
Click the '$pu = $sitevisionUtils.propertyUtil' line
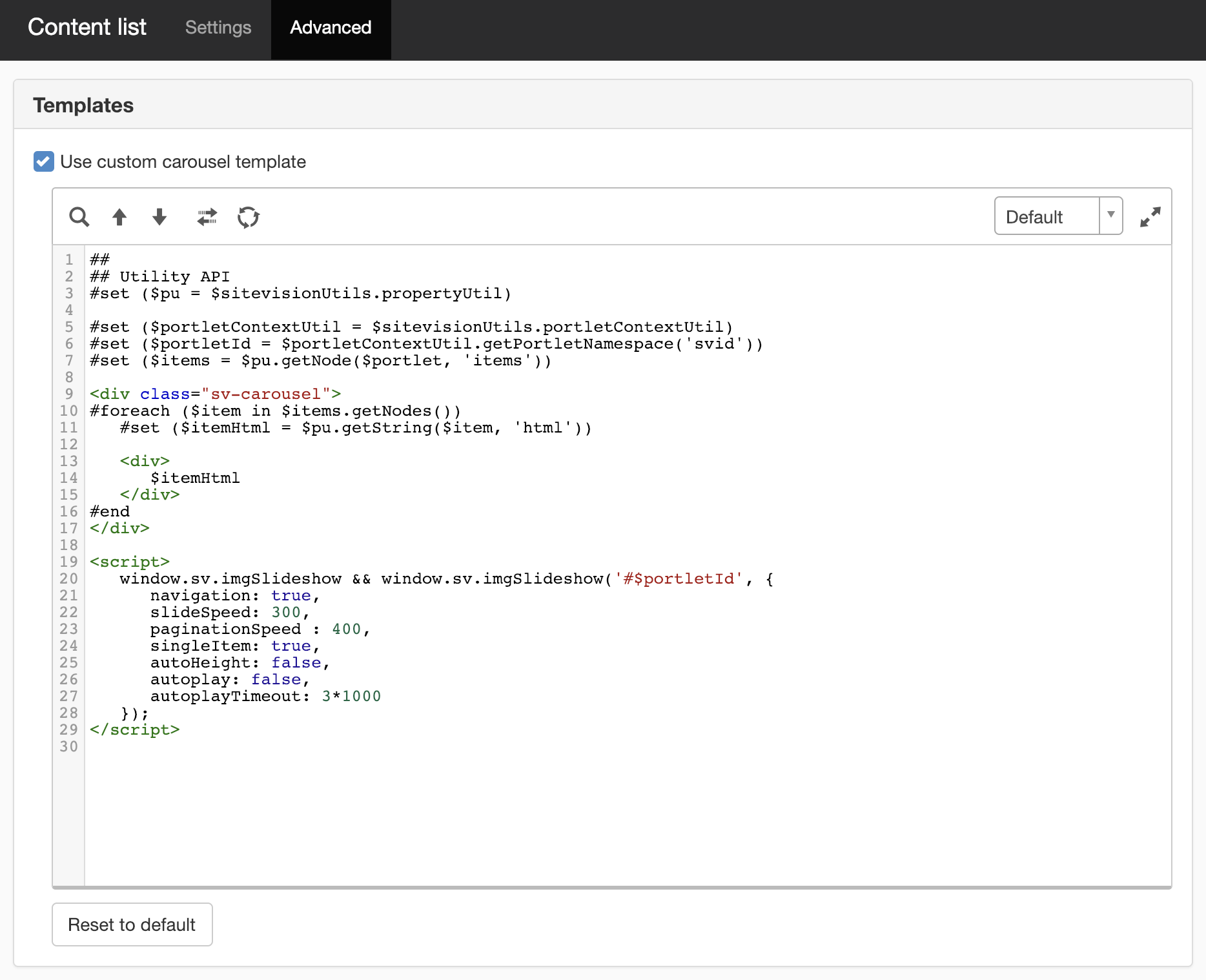(x=301, y=293)
